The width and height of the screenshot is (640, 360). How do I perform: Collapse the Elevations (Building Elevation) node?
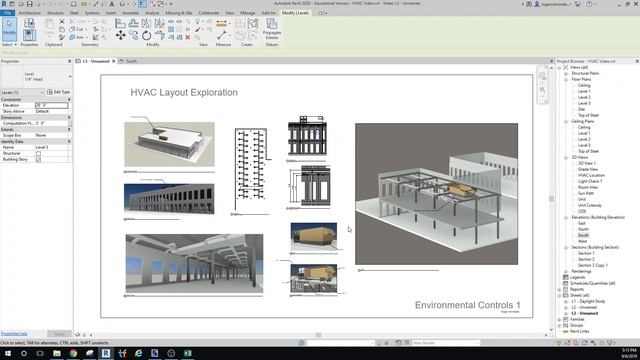click(x=566, y=218)
